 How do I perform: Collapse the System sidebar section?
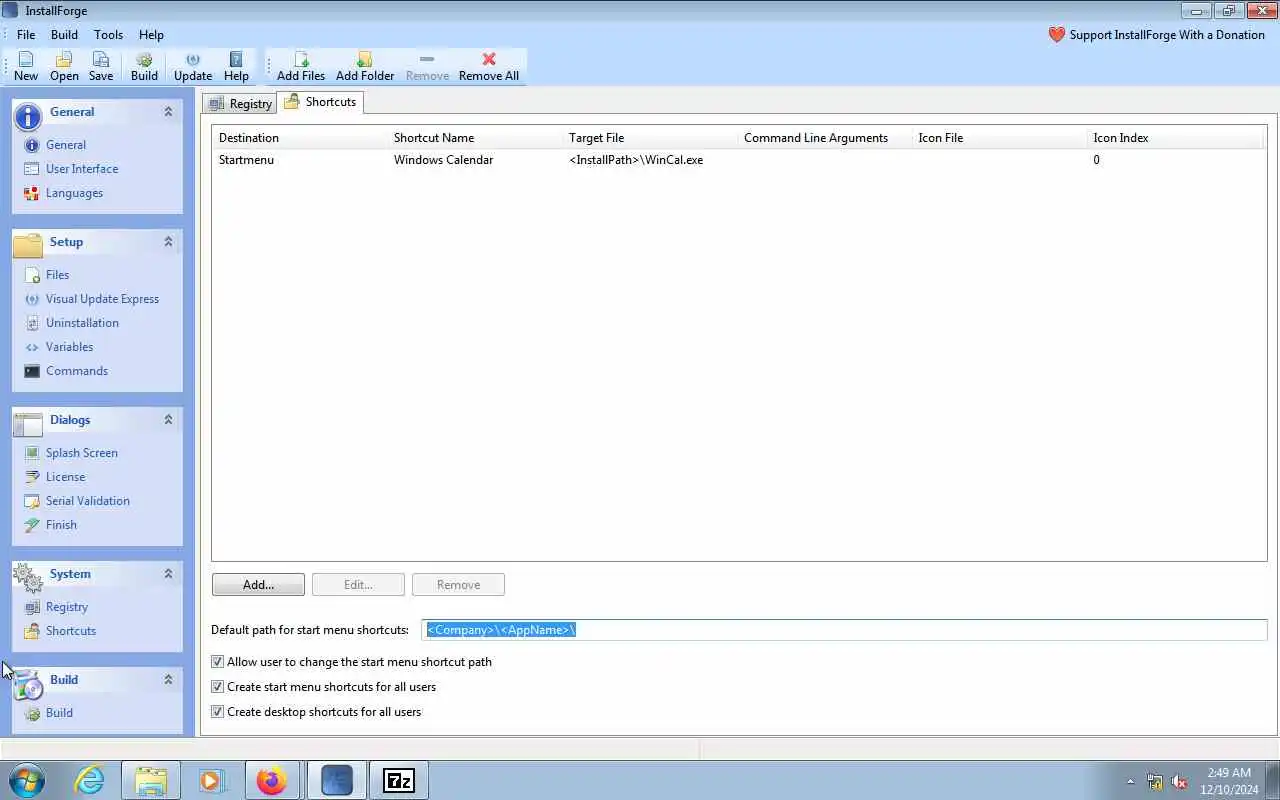[x=168, y=574]
